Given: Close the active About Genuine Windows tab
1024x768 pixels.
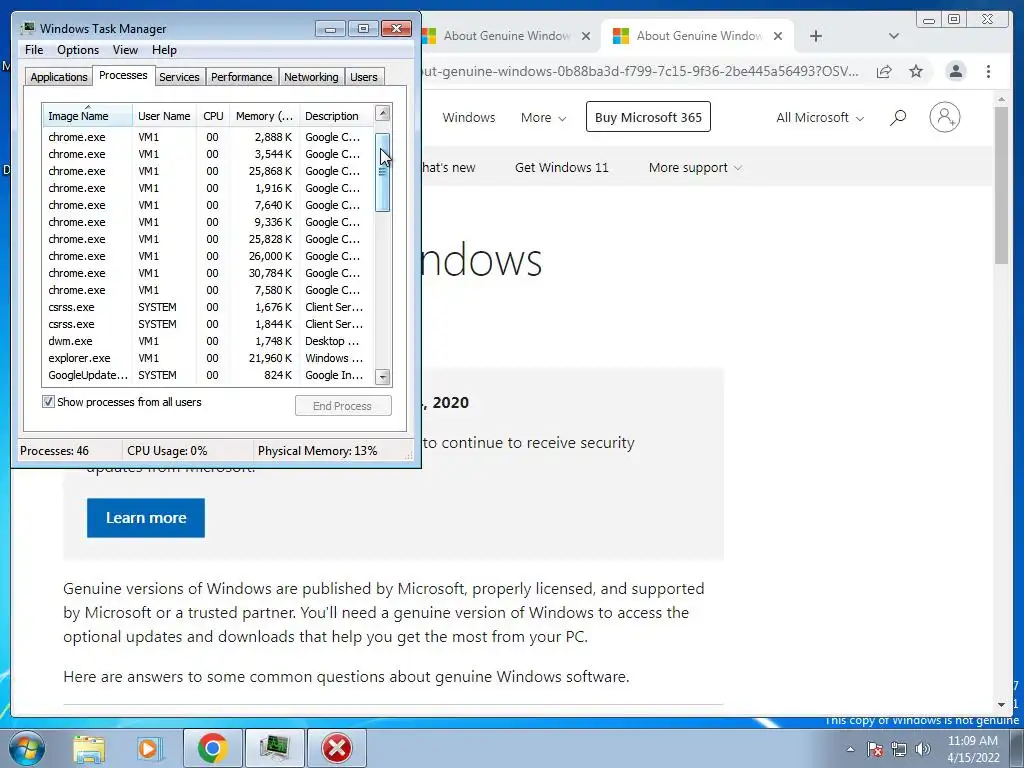Looking at the screenshot, I should click(x=778, y=36).
